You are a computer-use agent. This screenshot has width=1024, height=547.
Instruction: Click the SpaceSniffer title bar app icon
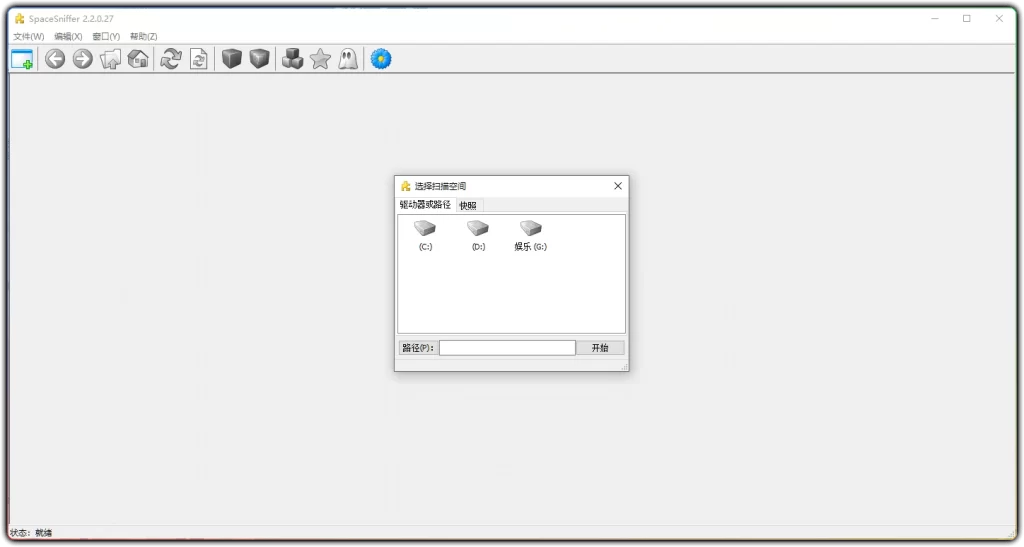coord(20,19)
